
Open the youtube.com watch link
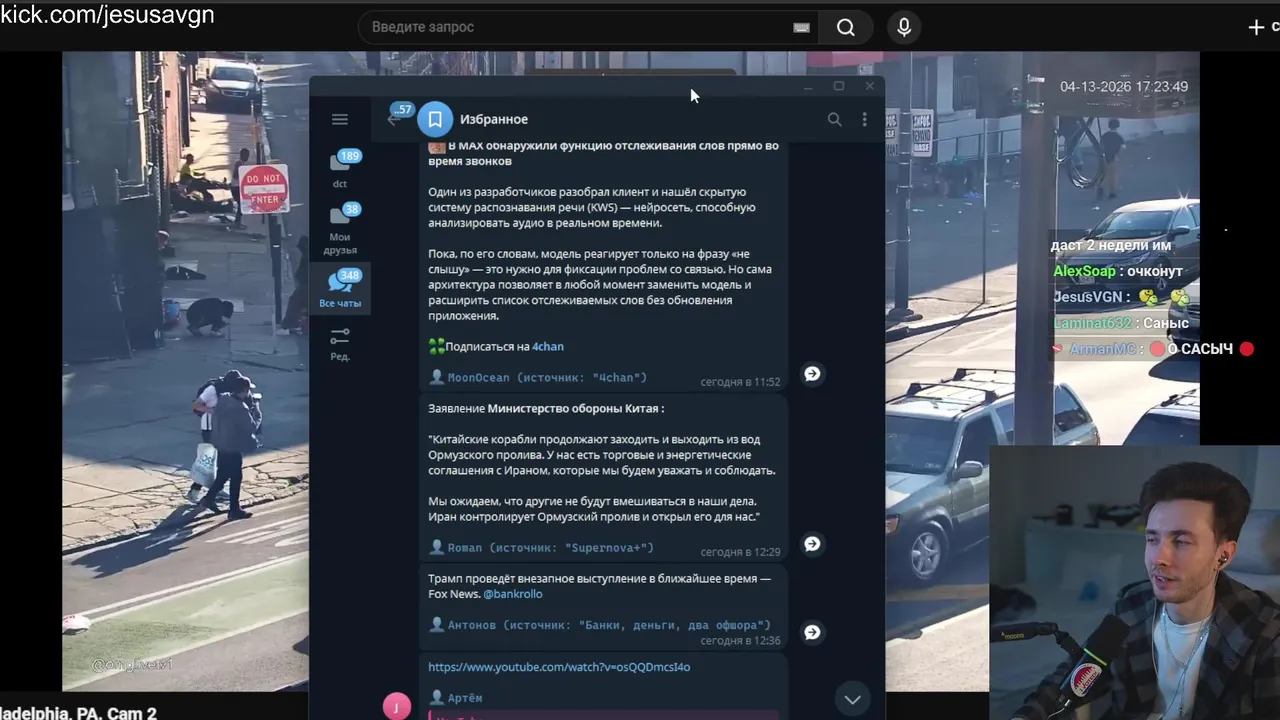point(559,667)
